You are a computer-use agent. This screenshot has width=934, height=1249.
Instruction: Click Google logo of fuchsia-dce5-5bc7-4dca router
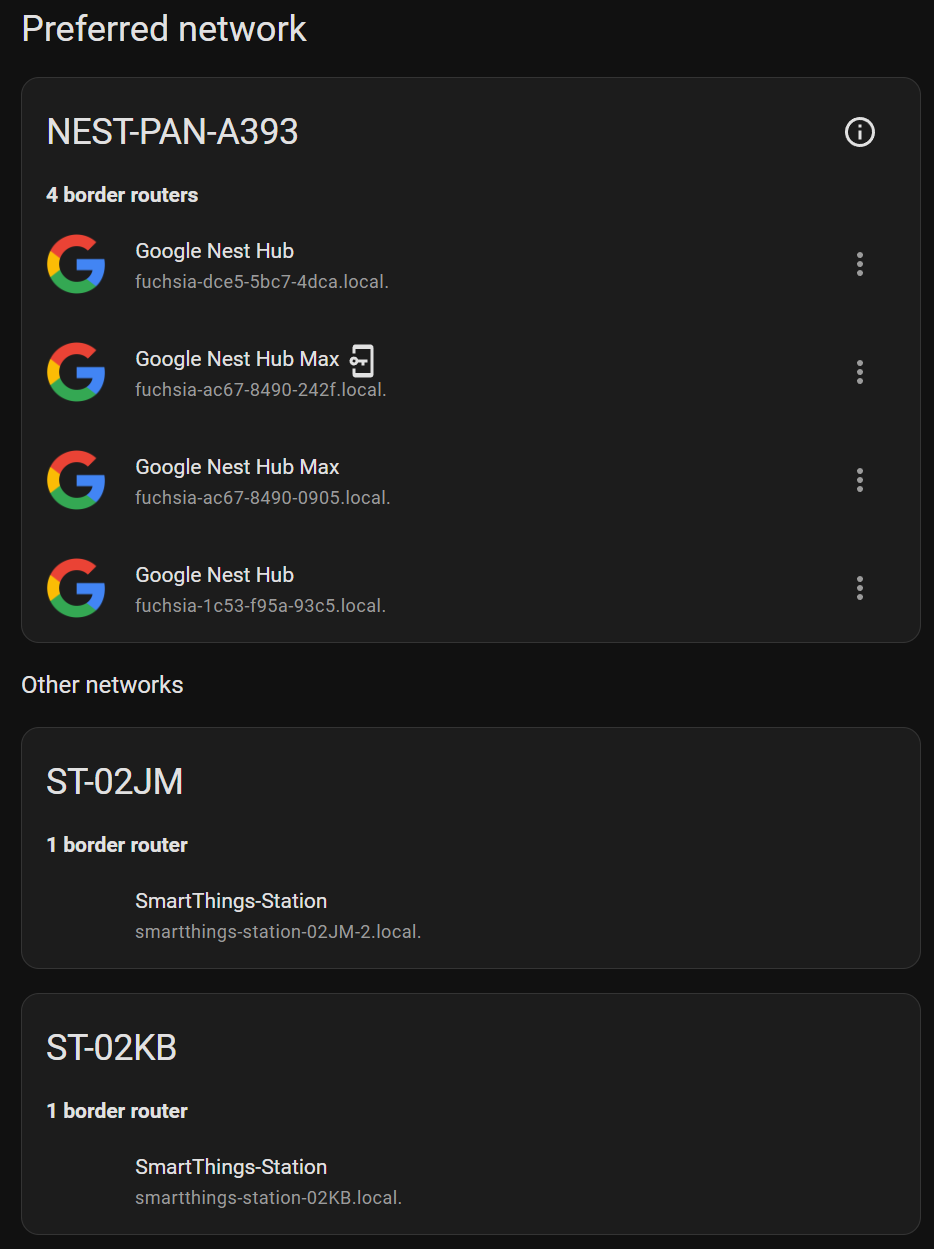pyautogui.click(x=76, y=264)
